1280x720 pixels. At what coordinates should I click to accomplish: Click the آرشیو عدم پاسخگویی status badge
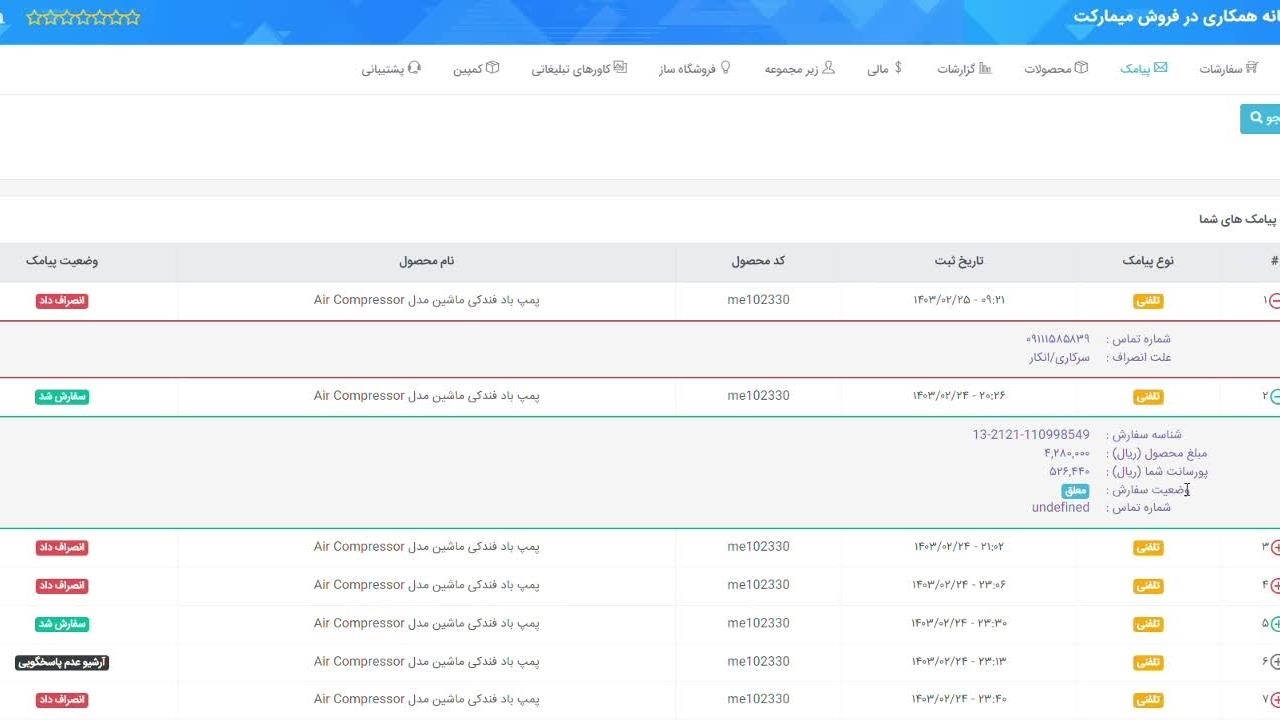[x=62, y=662]
